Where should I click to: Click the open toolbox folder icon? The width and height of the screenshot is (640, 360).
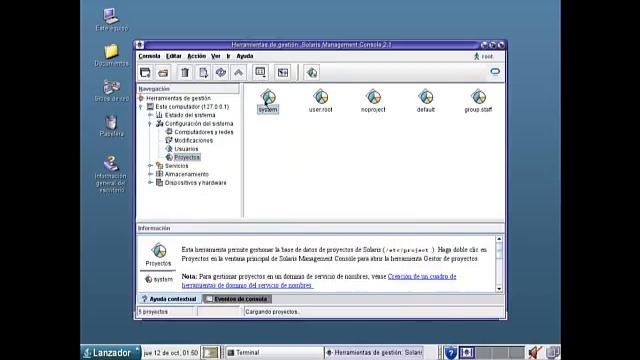pyautogui.click(x=163, y=73)
